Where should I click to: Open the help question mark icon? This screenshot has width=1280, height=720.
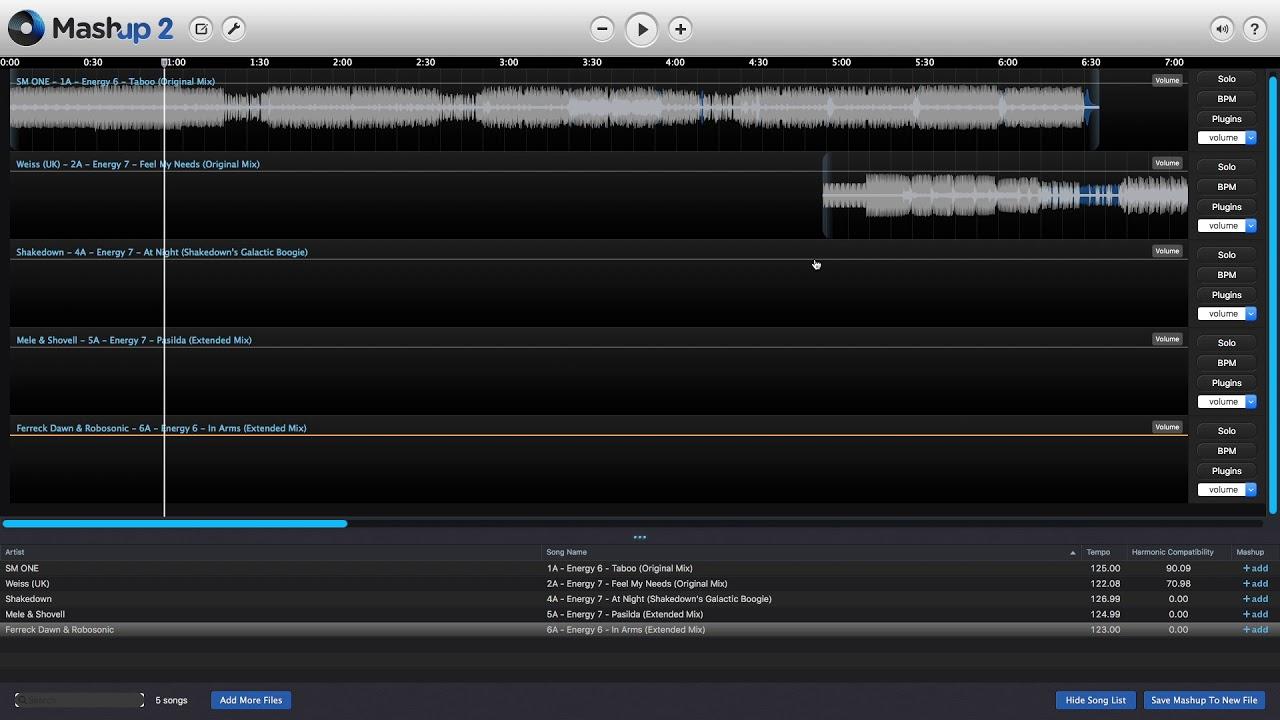[x=1254, y=29]
